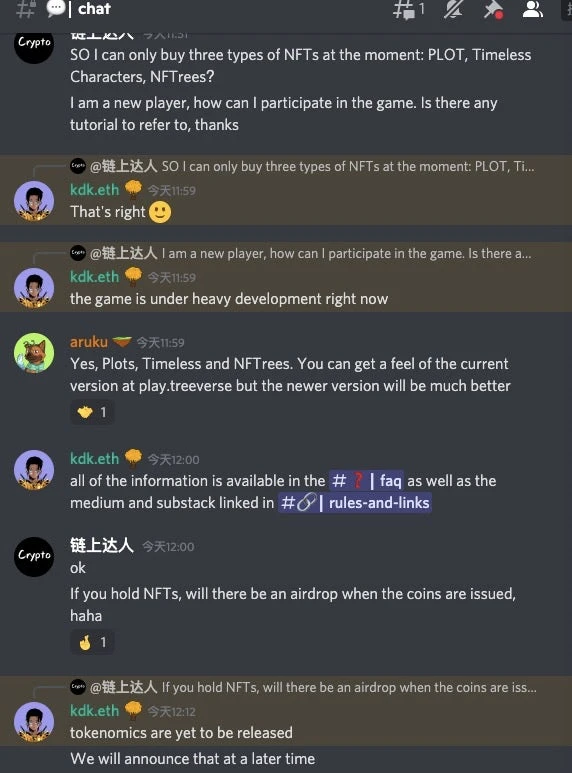Click the chat channel name in header
572x773 pixels.
[x=94, y=9]
